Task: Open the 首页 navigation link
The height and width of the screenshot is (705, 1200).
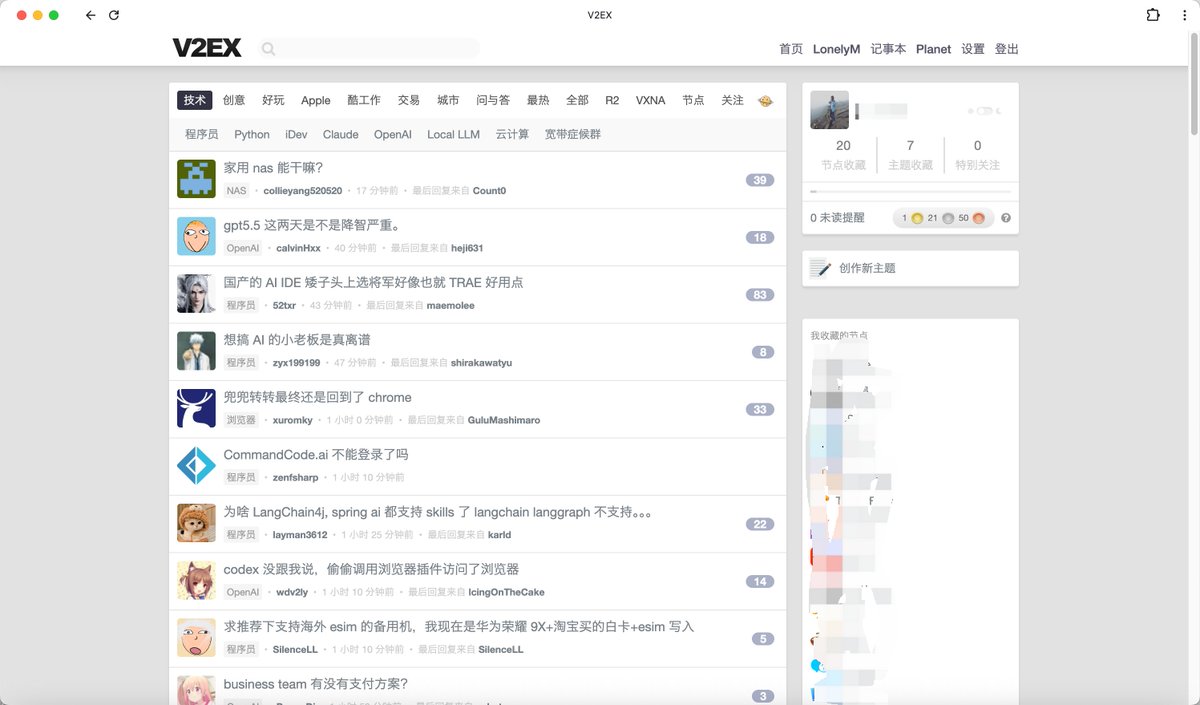Action: (x=791, y=49)
